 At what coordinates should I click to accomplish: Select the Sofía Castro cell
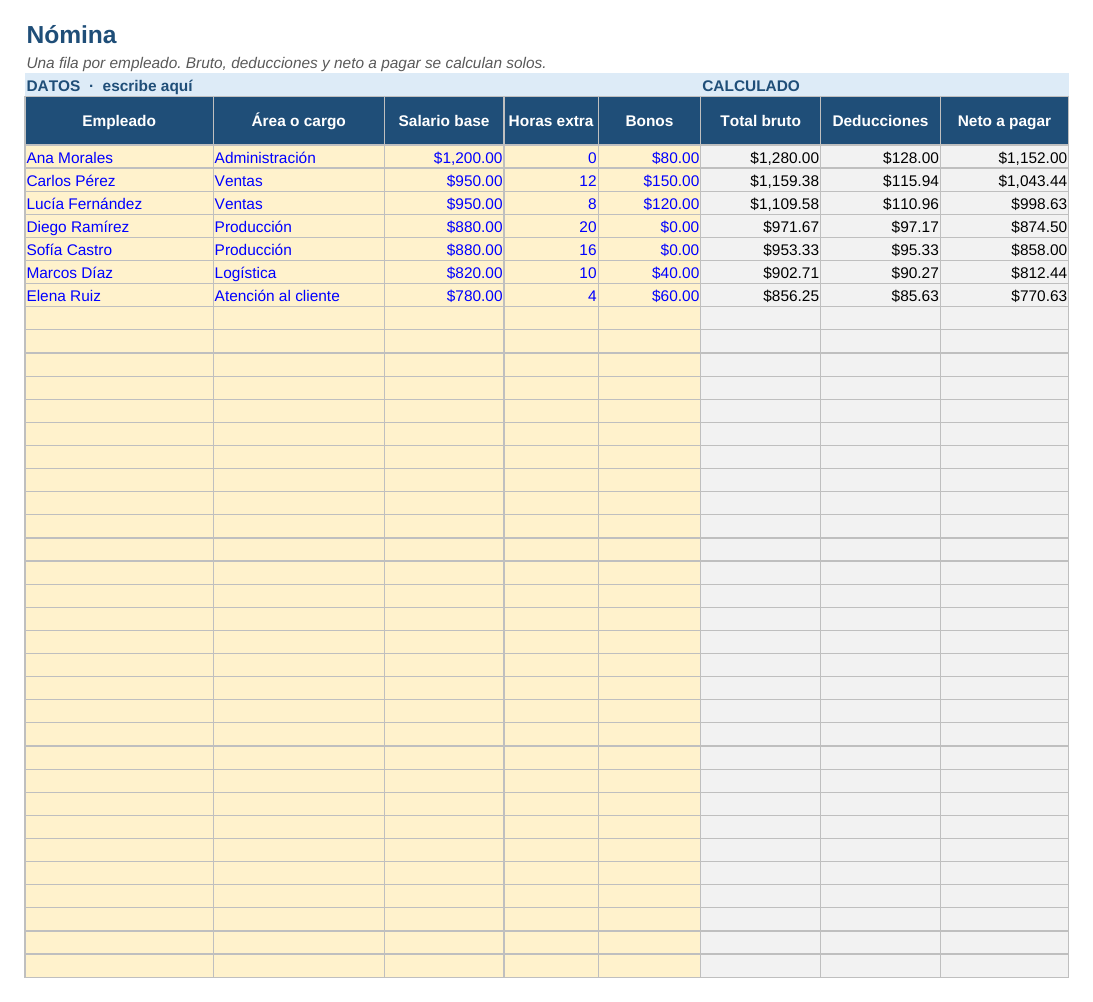(x=119, y=250)
